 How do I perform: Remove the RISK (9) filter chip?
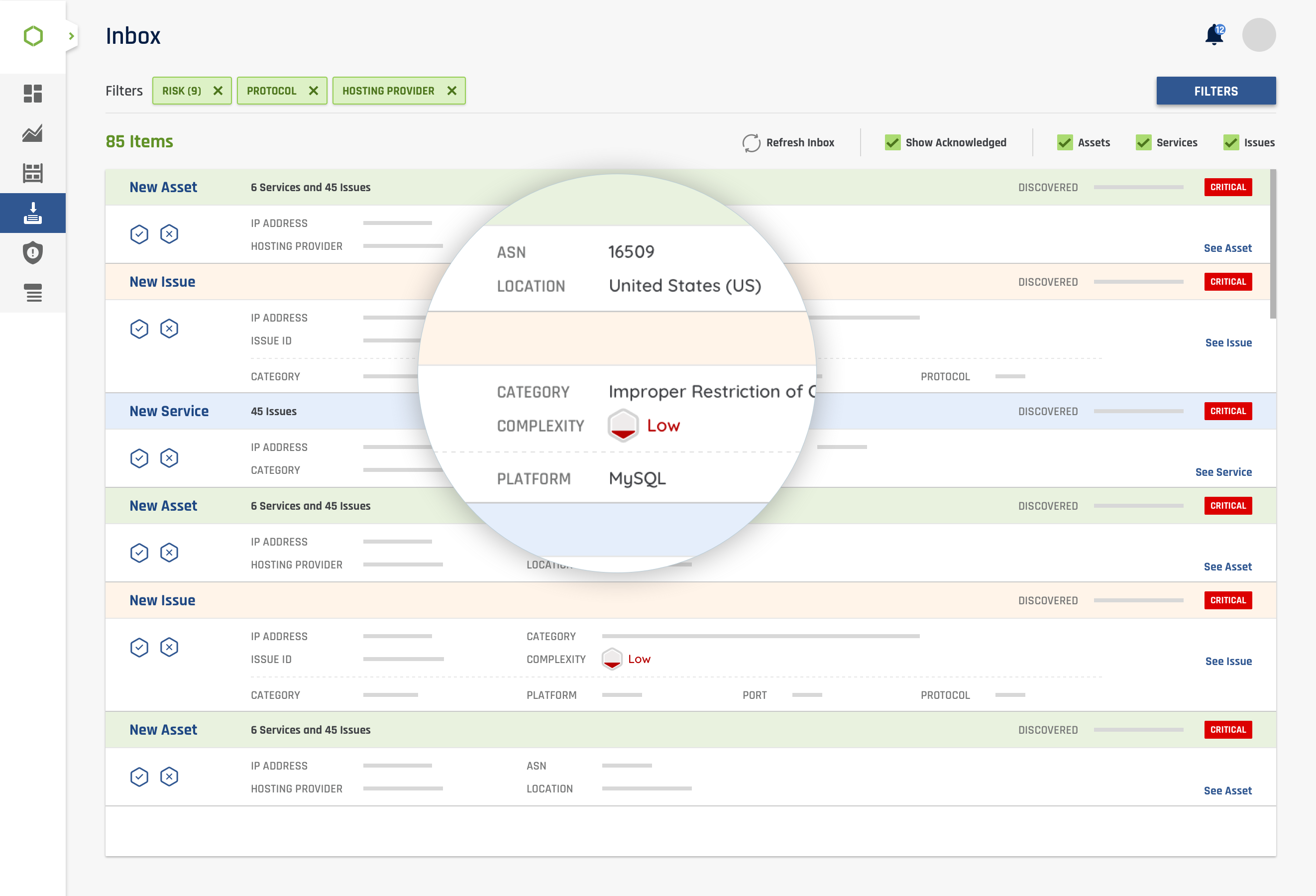point(218,91)
